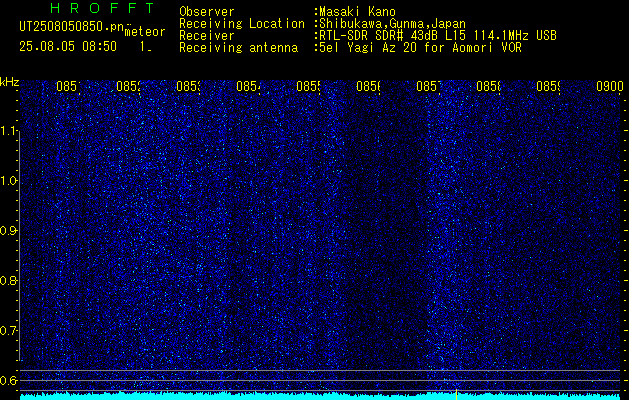Viewport: 629px width, 400px height.
Task: Click the date 25.08.05 08:50 text
Action: click(x=68, y=46)
